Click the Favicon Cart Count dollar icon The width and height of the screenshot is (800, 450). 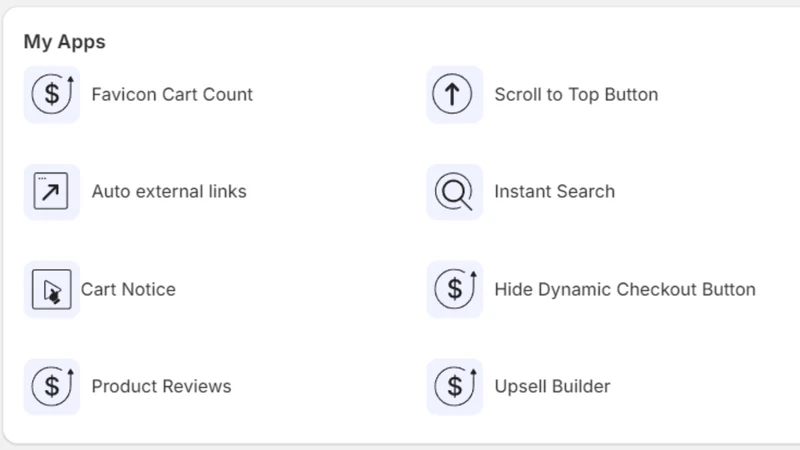pyautogui.click(x=52, y=94)
